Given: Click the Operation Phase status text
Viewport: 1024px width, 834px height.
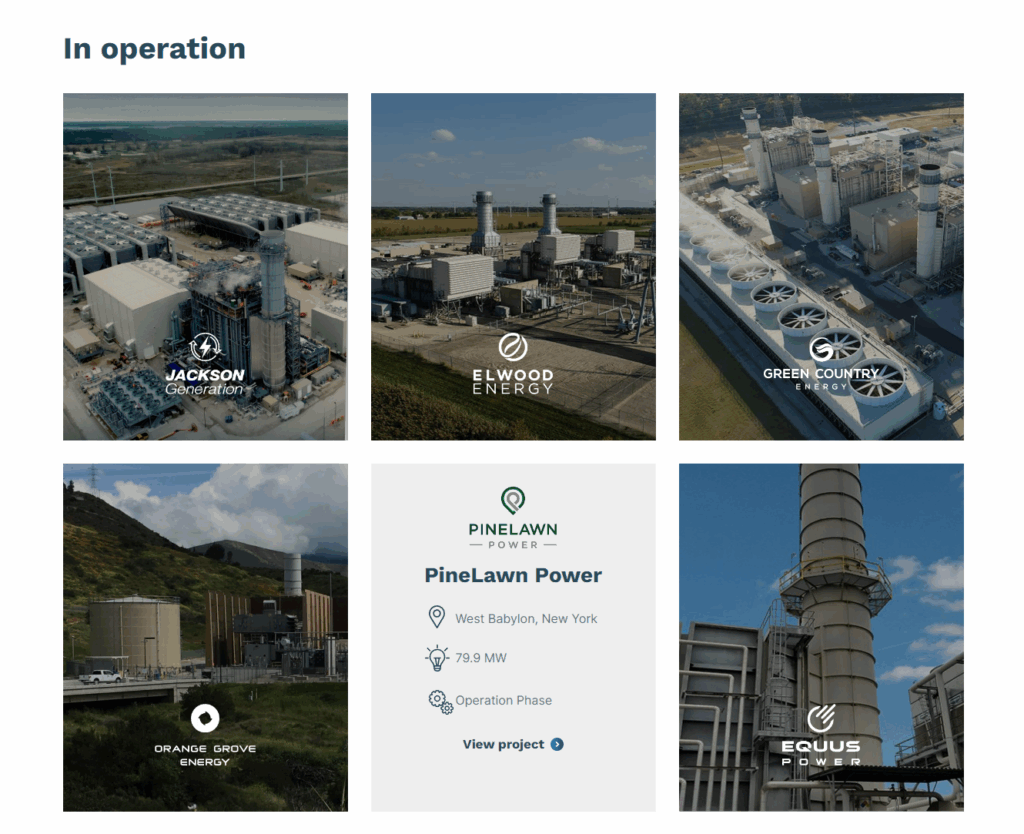Looking at the screenshot, I should 503,701.
